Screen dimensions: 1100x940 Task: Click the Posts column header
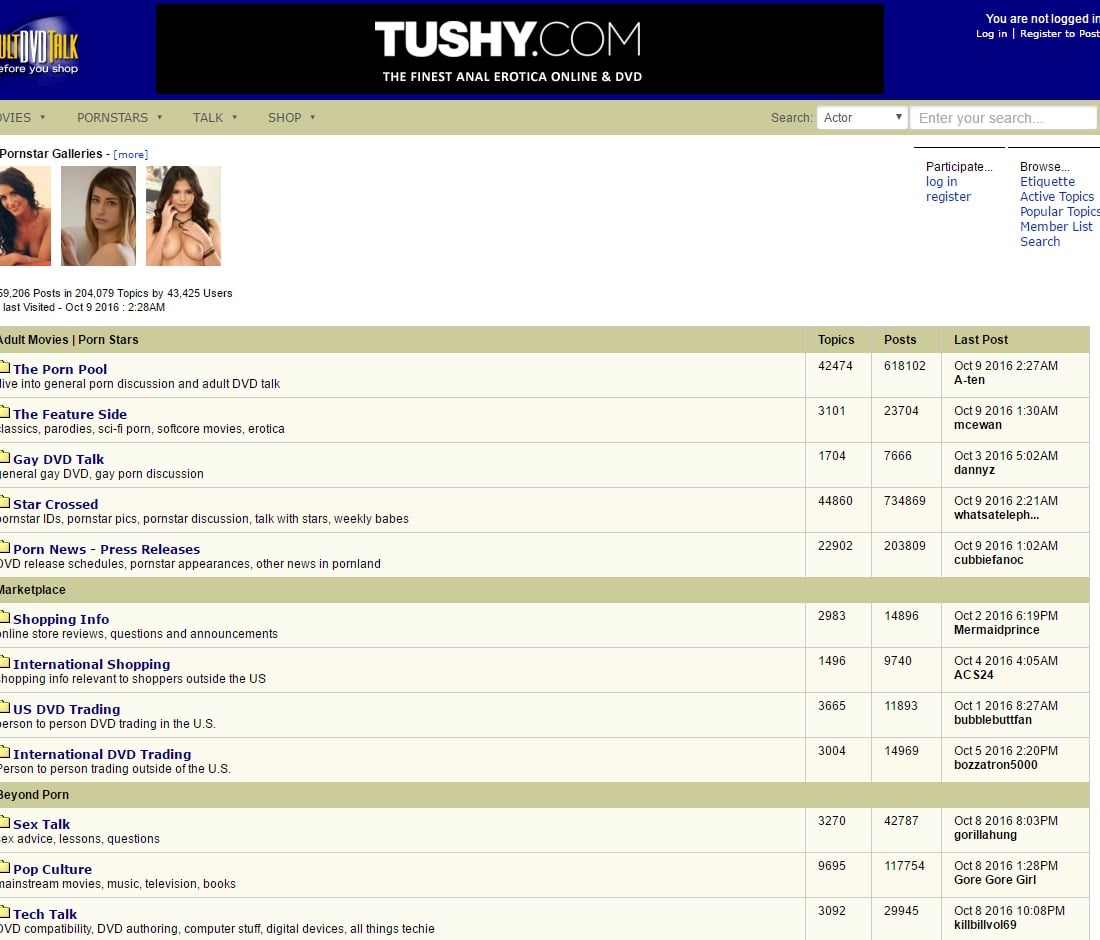pos(900,340)
